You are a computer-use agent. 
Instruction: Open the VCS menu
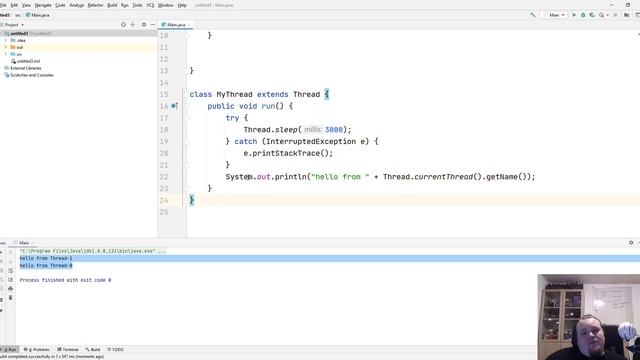coord(150,5)
